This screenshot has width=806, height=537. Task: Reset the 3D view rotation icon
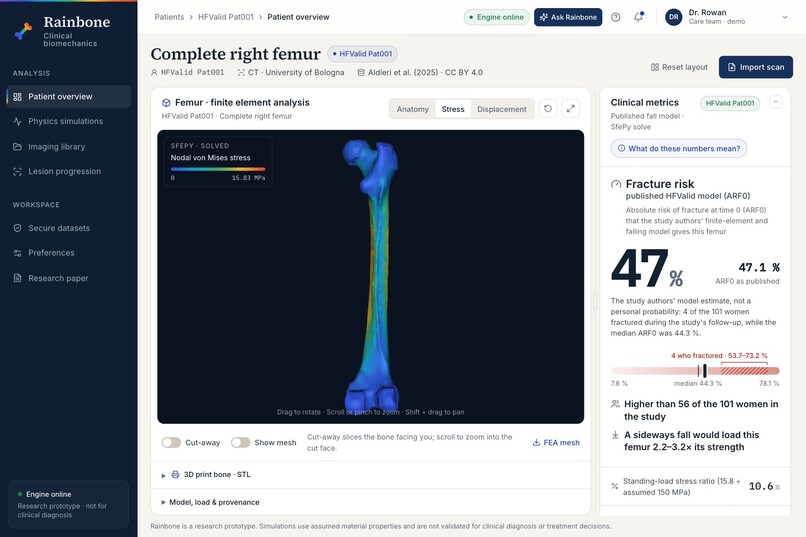point(548,108)
